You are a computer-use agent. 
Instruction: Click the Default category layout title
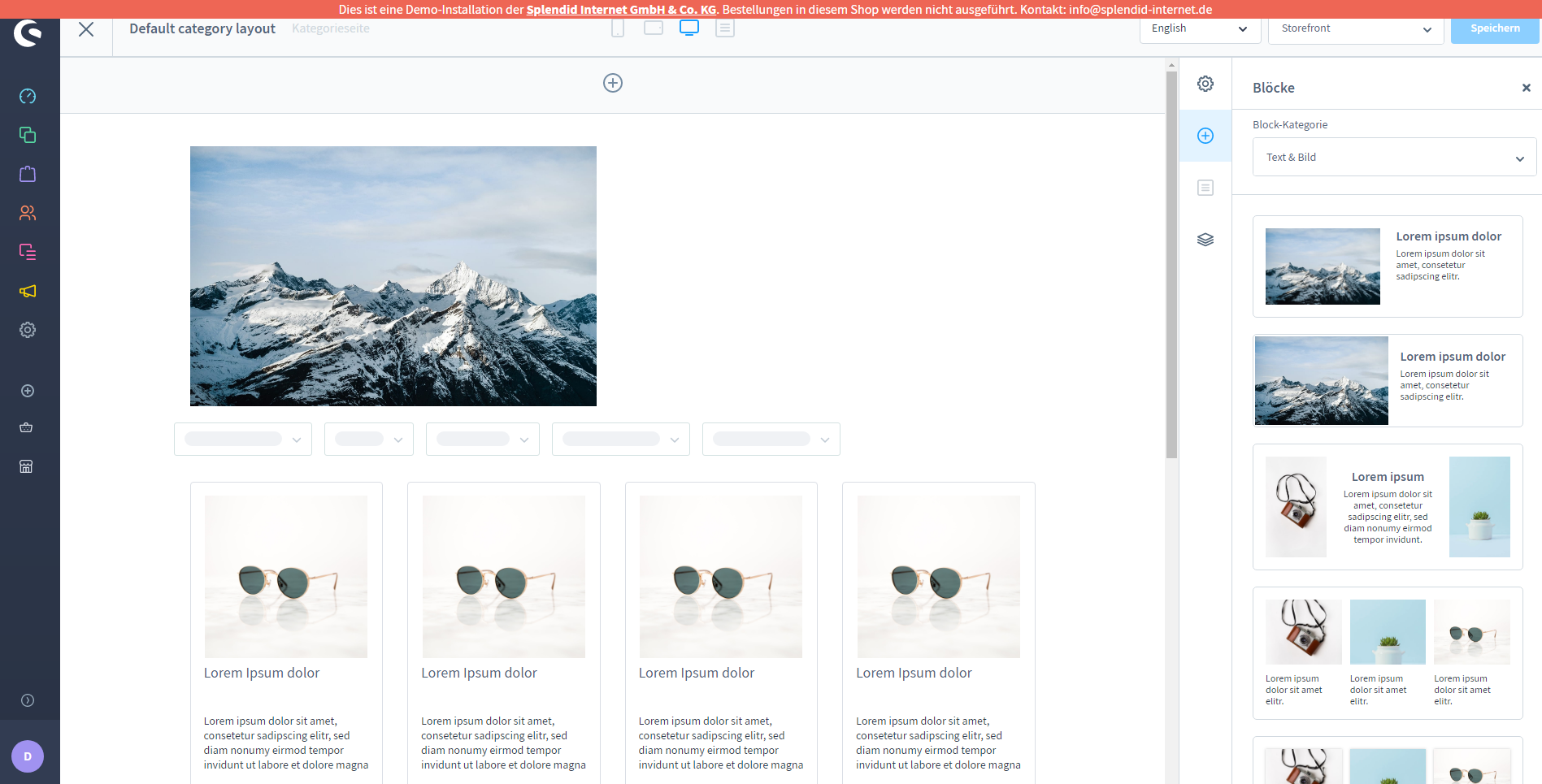pos(202,28)
